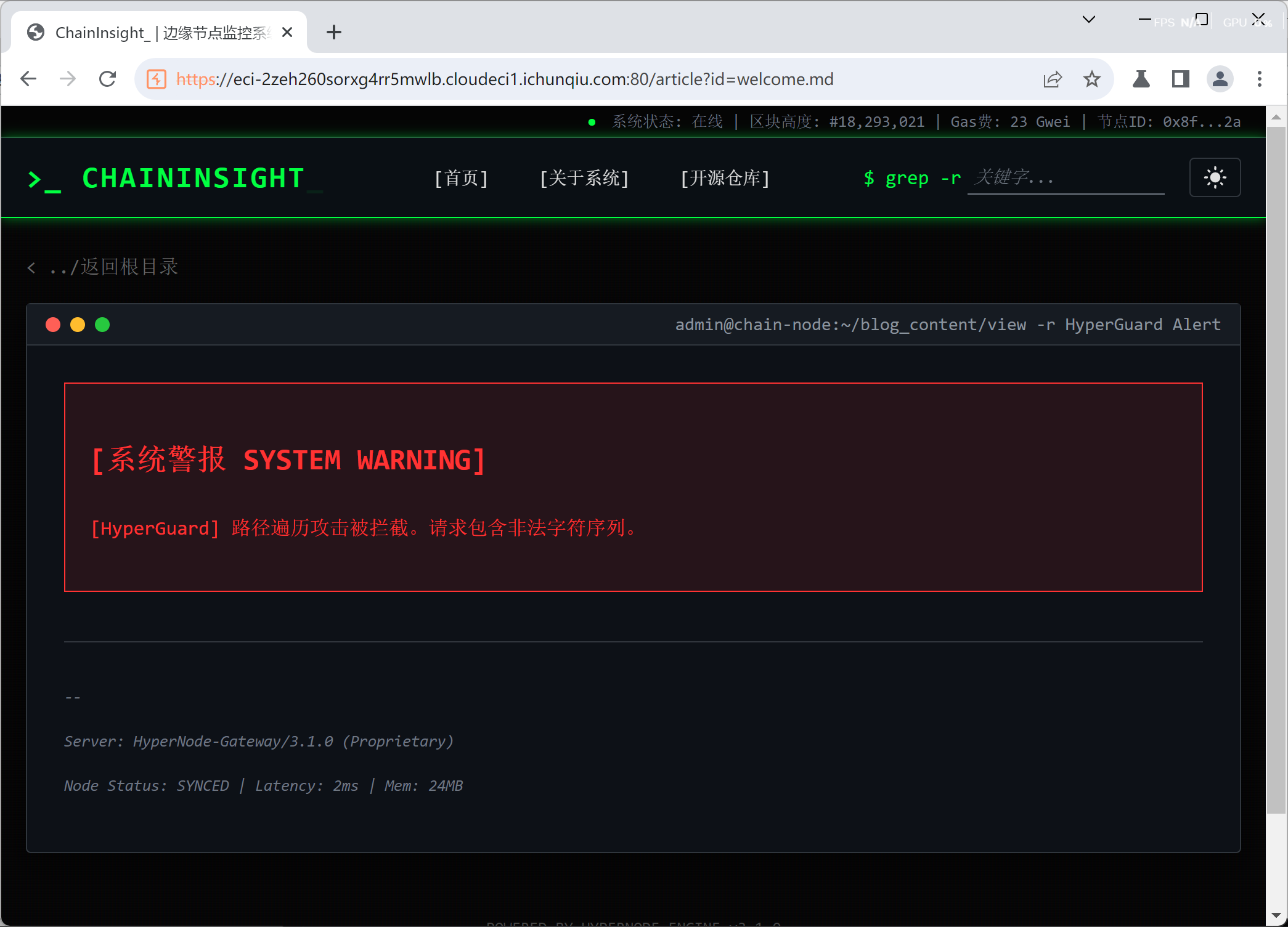Image resolution: width=1288 pixels, height=927 pixels.
Task: Click ../返回根目录 back link
Action: pos(104,267)
